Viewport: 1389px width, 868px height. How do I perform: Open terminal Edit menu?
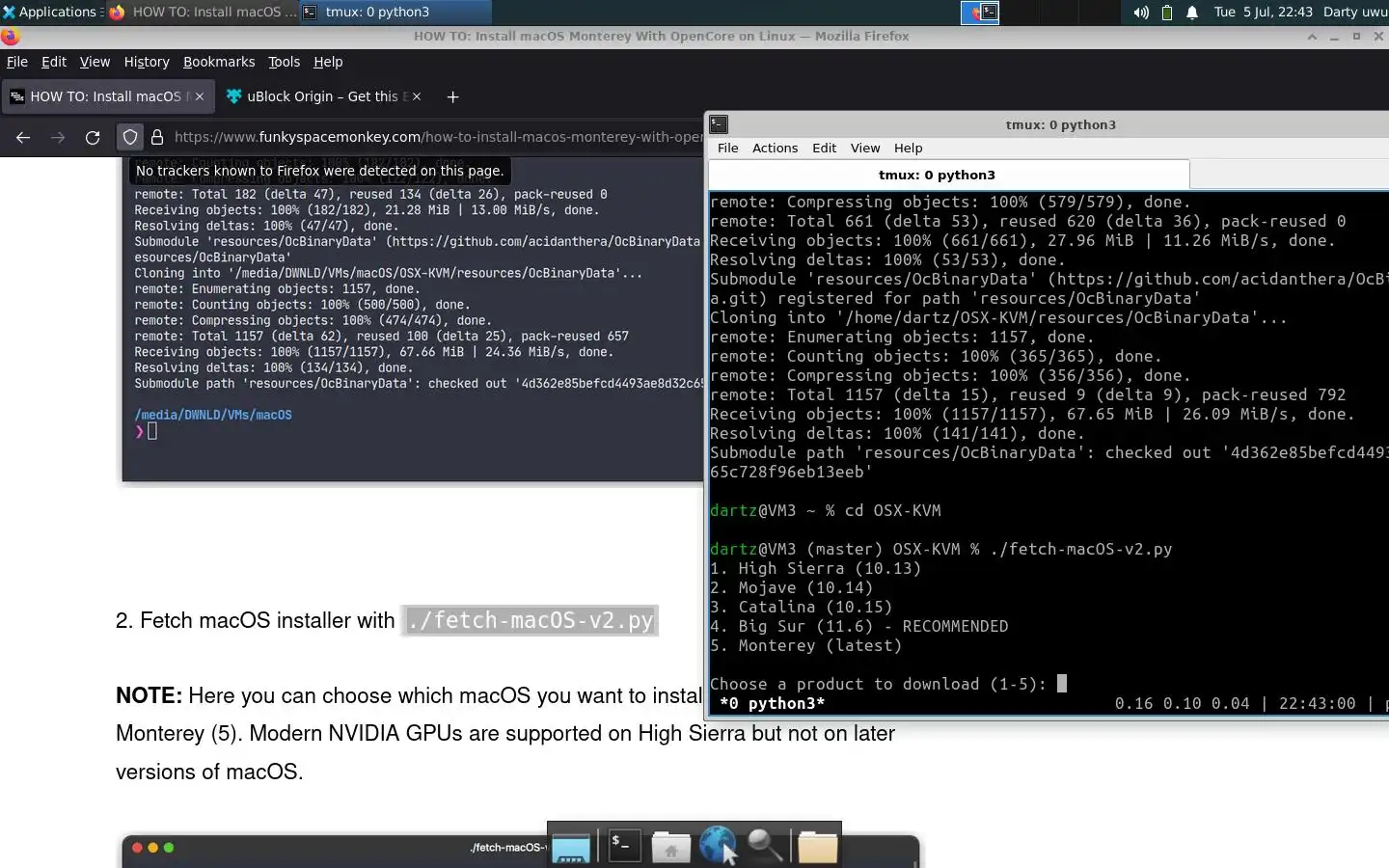(824, 148)
